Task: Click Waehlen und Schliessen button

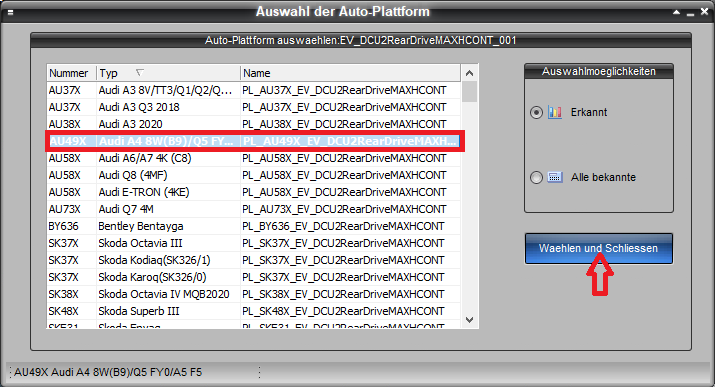Action: [599, 248]
